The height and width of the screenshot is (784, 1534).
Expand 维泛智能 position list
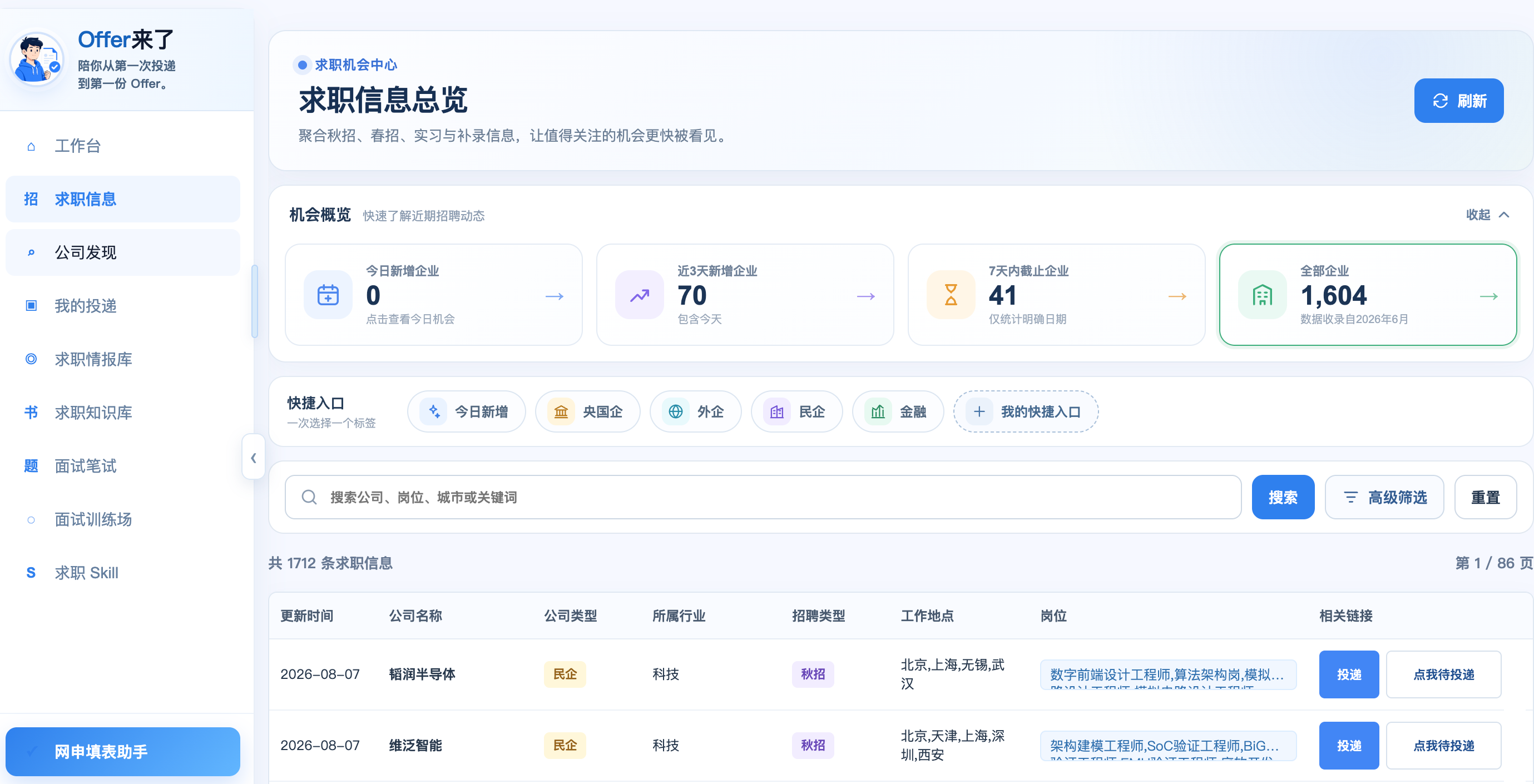coord(1168,745)
